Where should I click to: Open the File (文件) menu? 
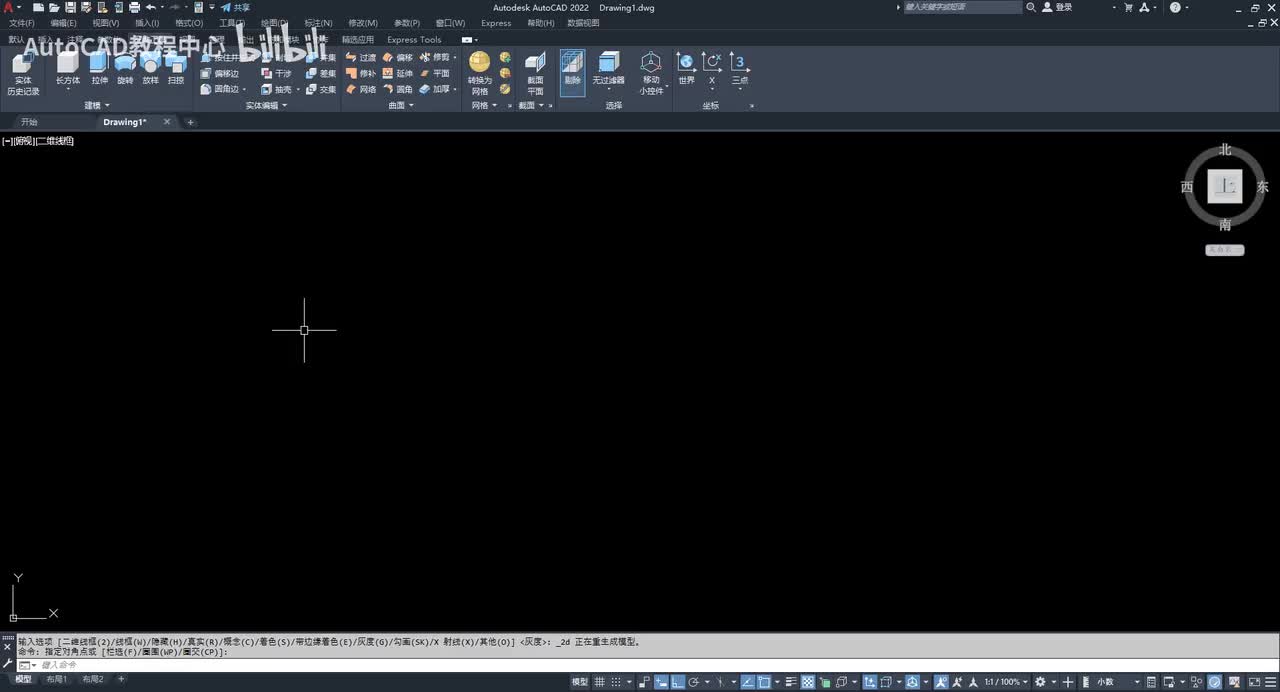point(22,23)
